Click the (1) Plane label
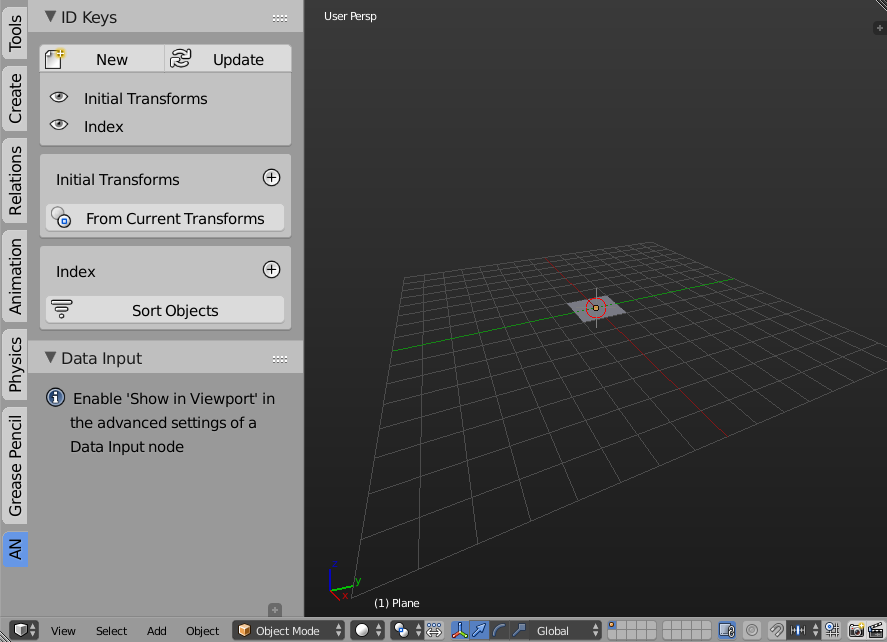The image size is (887, 642). (x=397, y=603)
